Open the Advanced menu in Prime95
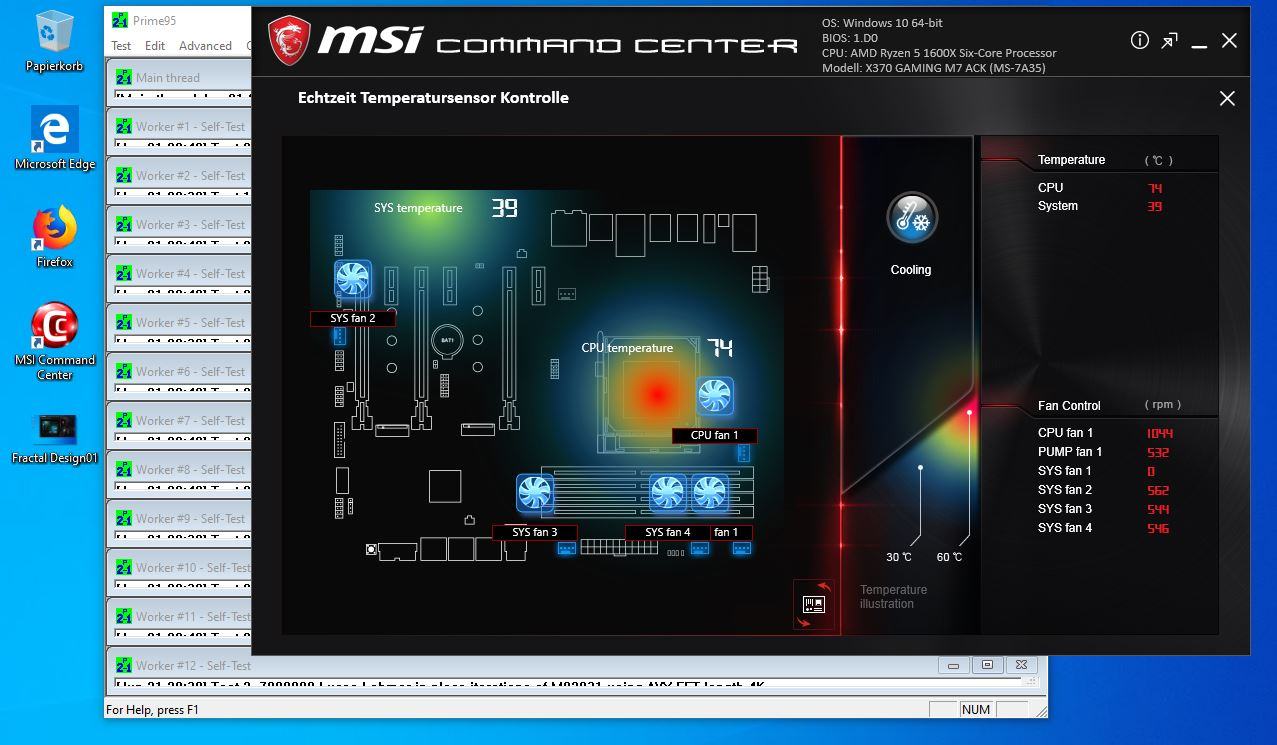 click(205, 46)
